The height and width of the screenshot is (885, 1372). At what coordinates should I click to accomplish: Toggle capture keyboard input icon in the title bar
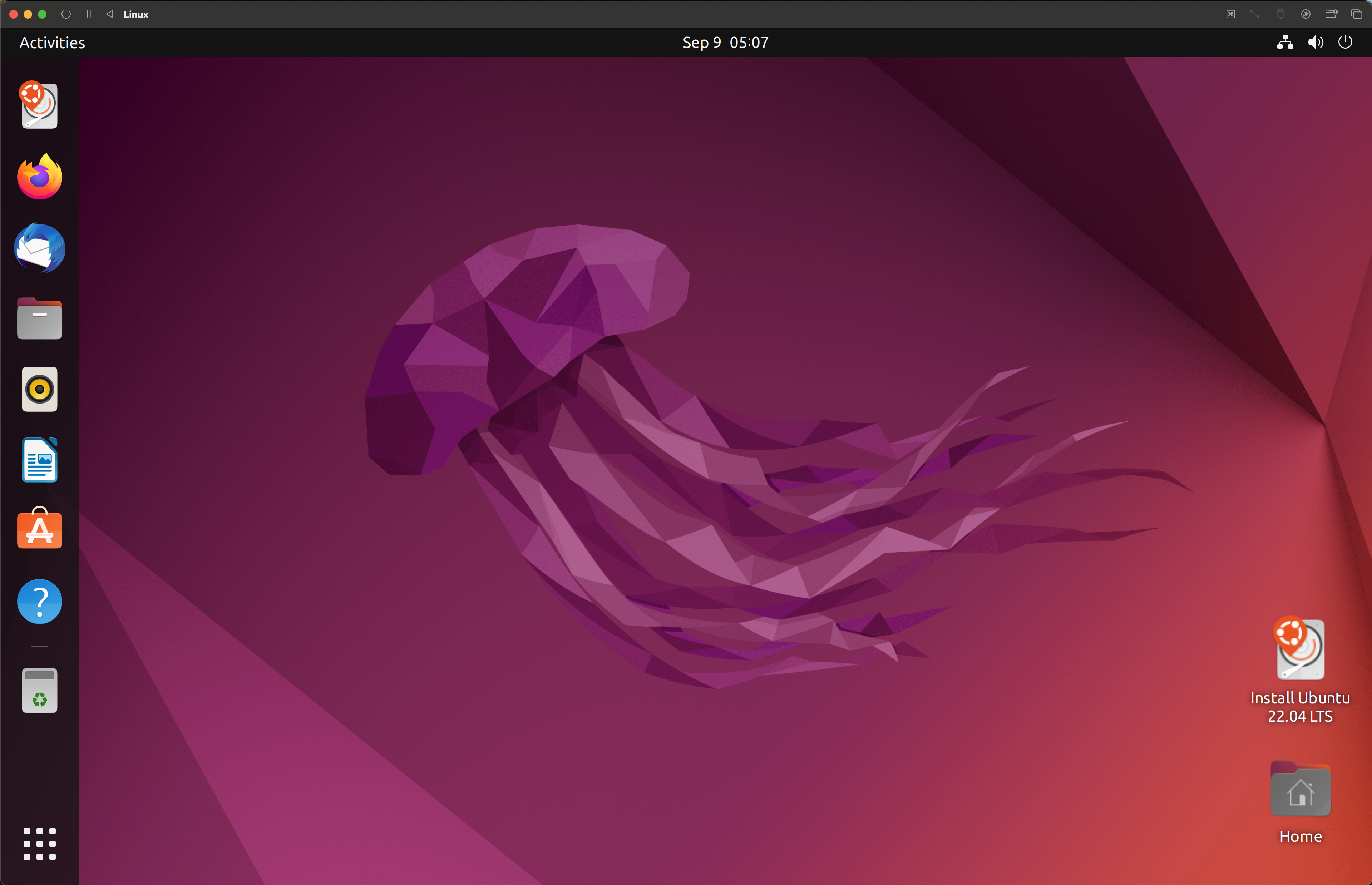pos(1230,14)
